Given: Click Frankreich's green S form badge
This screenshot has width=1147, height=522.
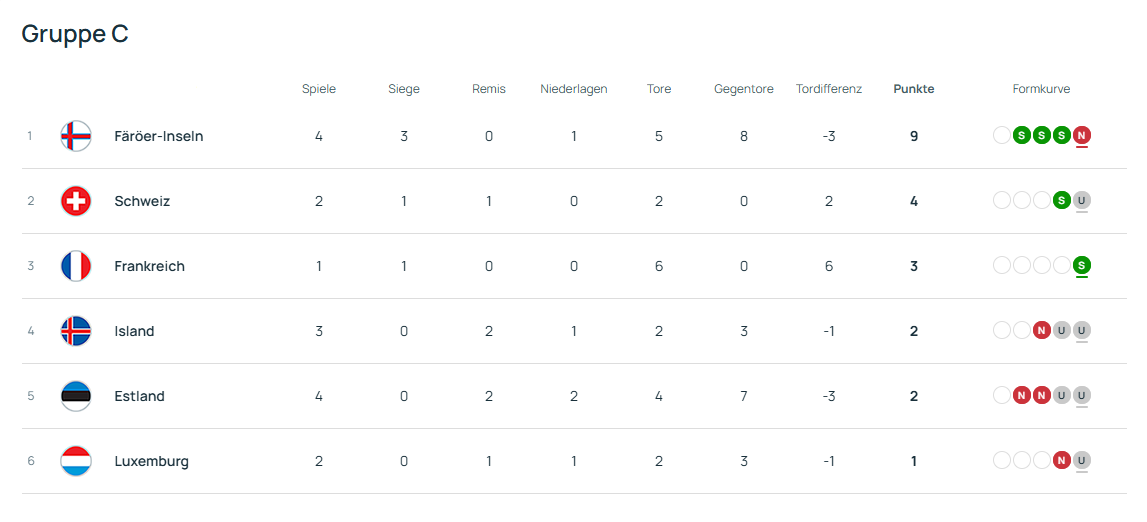Looking at the screenshot, I should tap(1081, 265).
